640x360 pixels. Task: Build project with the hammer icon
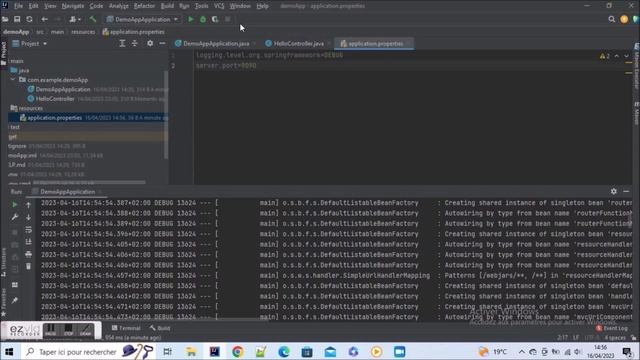click(93, 19)
